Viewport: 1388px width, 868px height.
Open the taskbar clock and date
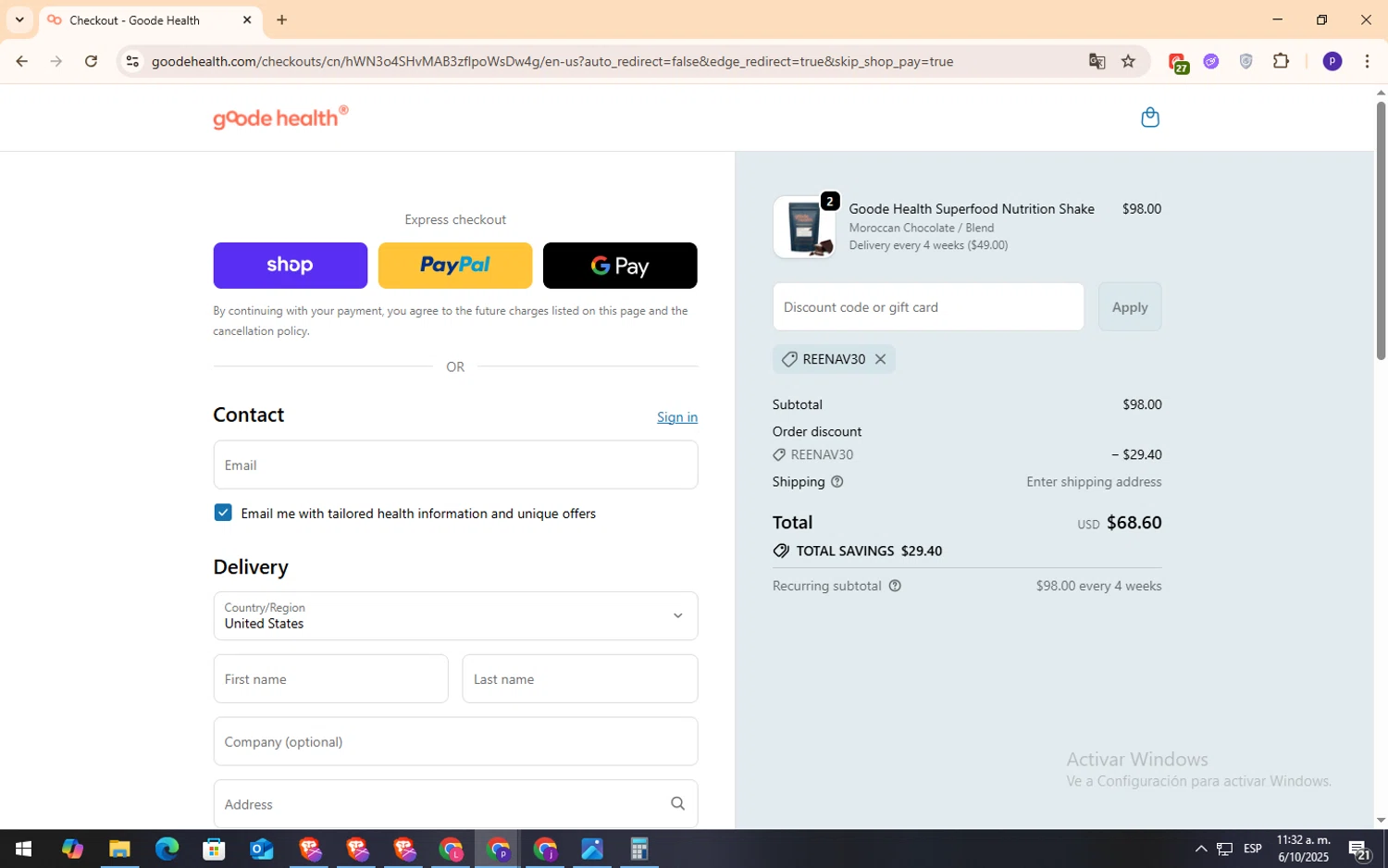click(x=1304, y=849)
